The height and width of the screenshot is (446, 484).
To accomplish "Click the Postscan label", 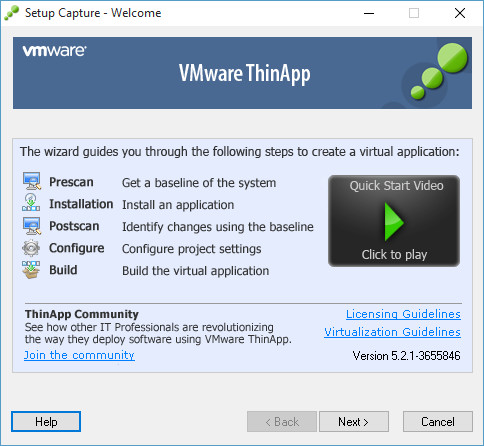I will point(74,226).
